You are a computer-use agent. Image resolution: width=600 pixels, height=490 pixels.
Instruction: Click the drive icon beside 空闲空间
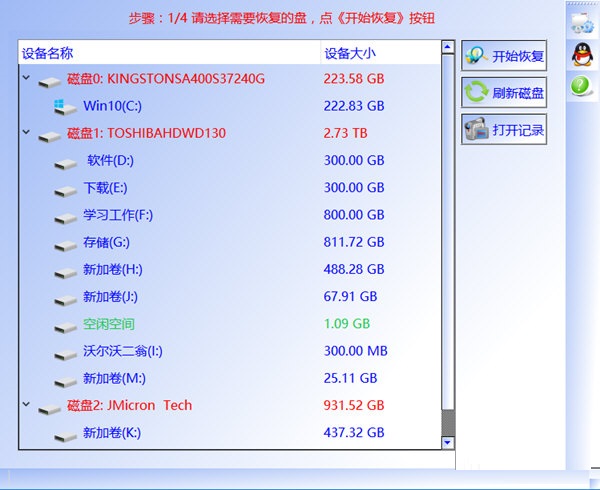tap(65, 327)
